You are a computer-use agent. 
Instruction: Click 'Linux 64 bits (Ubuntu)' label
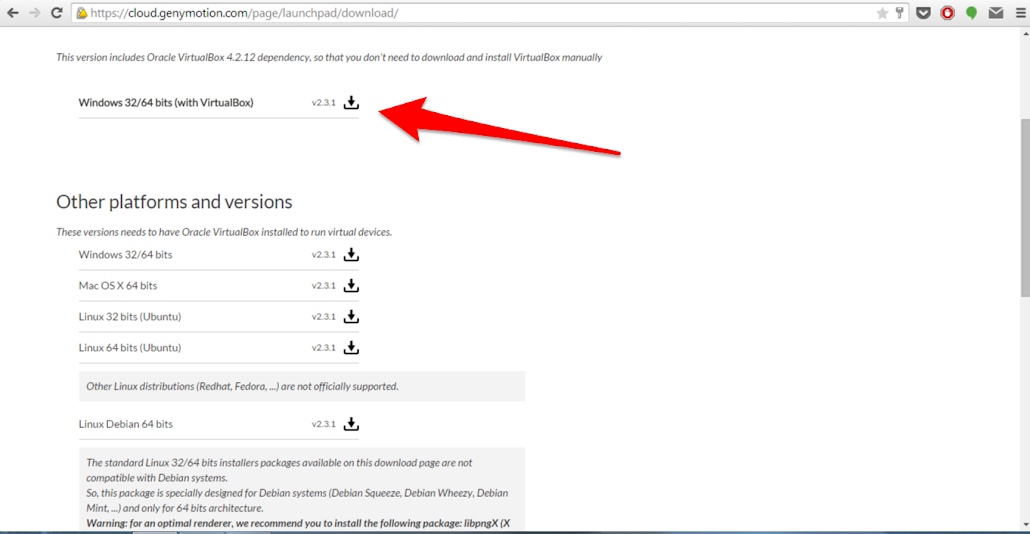[129, 347]
